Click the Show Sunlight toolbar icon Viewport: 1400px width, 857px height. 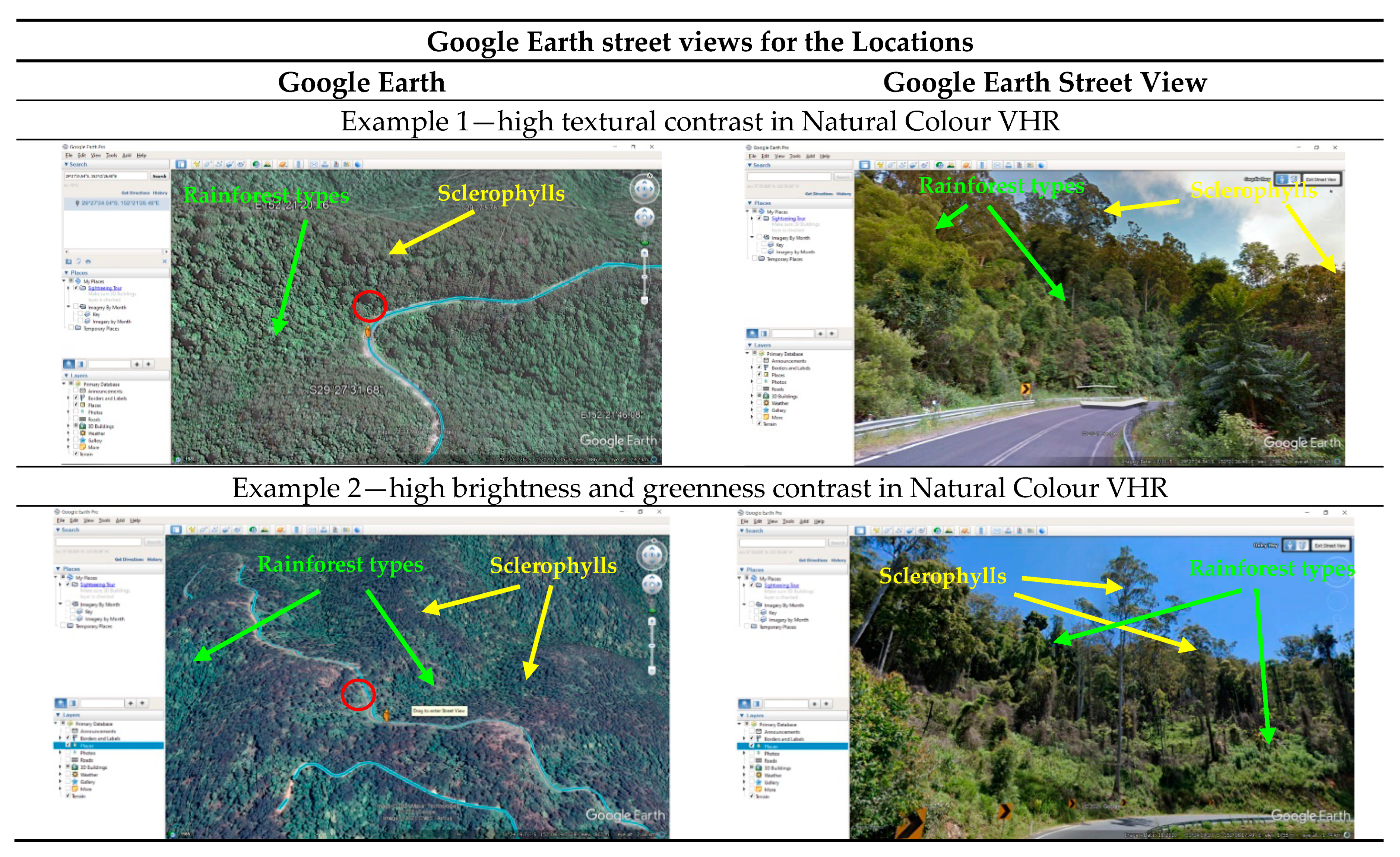pyautogui.click(x=267, y=165)
